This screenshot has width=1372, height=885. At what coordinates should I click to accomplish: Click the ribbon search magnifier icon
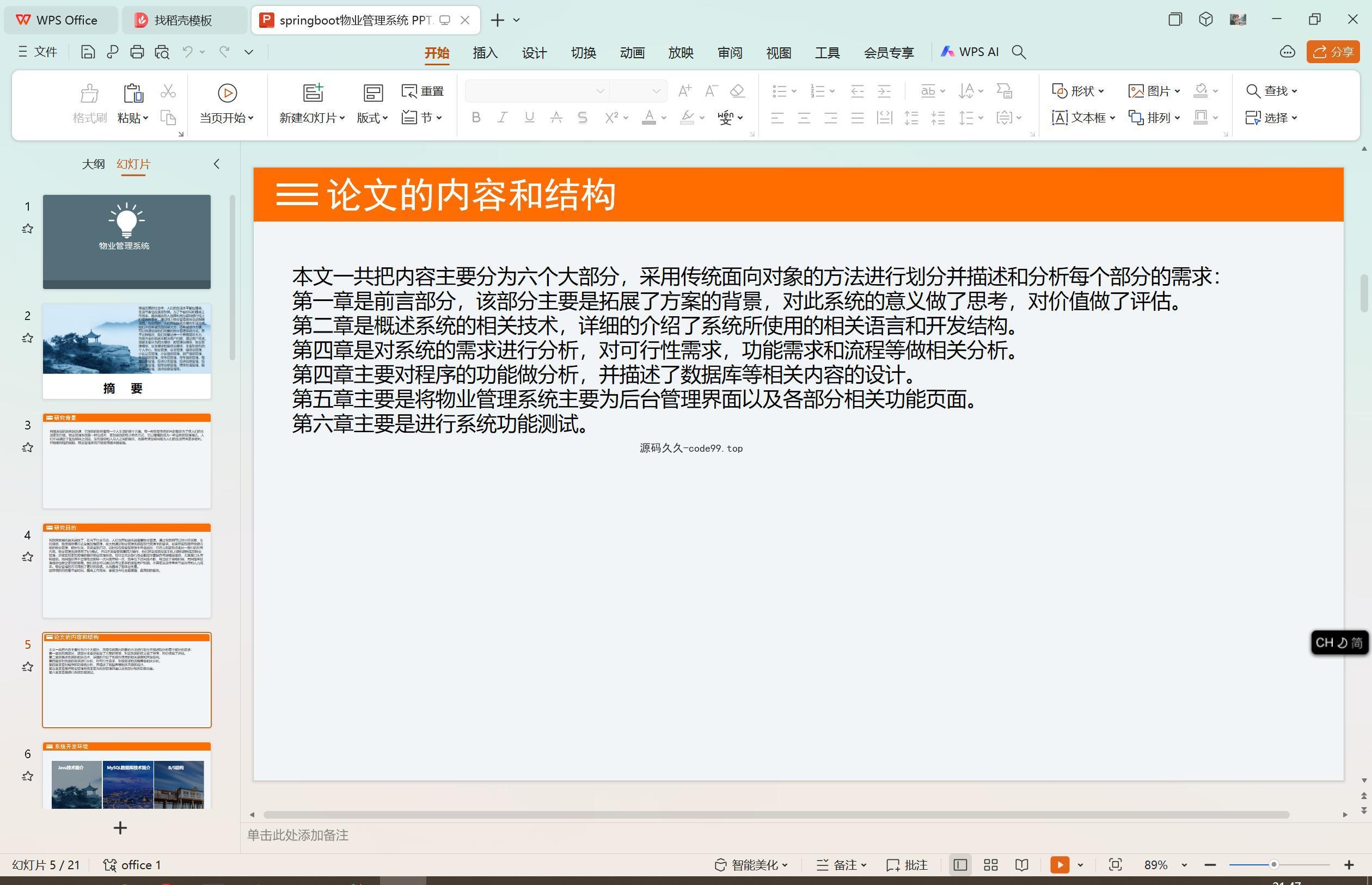[x=1019, y=52]
